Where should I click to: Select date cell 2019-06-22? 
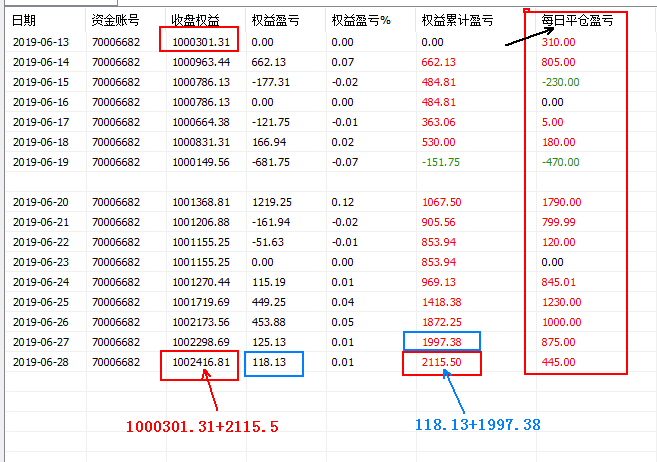coord(41,242)
